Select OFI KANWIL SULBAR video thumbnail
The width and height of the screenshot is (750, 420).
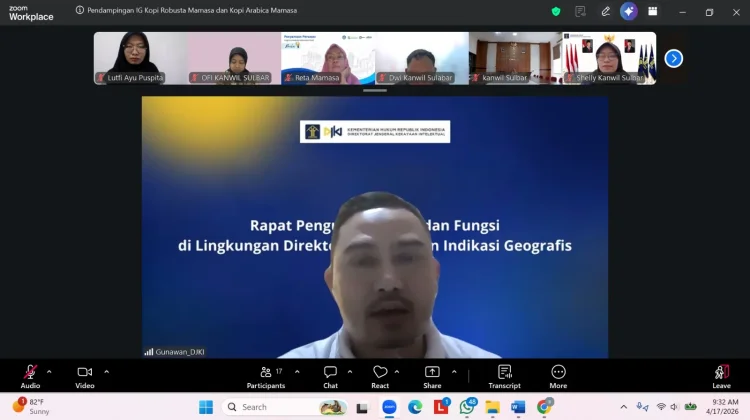(x=234, y=58)
